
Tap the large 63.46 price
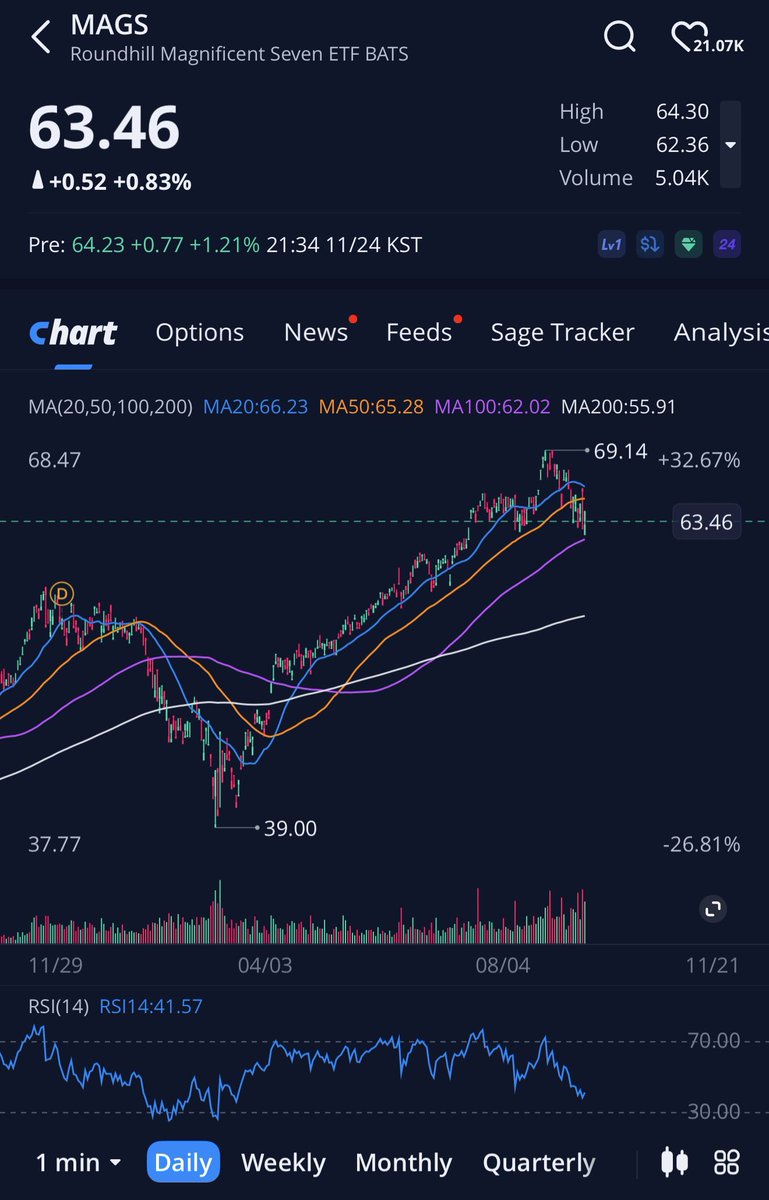point(104,128)
